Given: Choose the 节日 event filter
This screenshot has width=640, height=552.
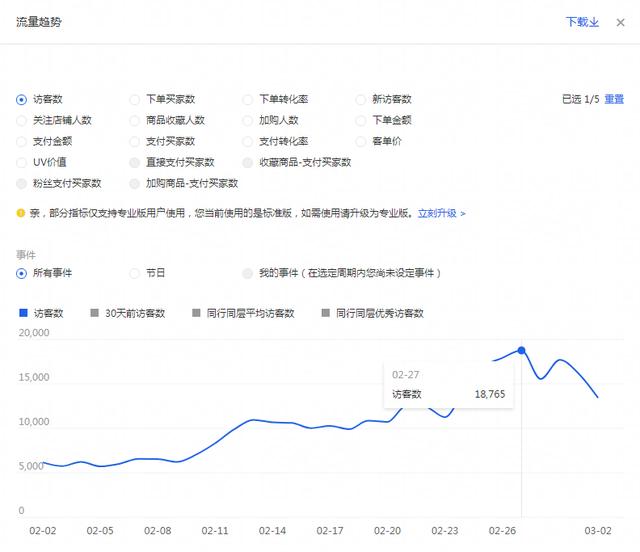Looking at the screenshot, I should (134, 273).
